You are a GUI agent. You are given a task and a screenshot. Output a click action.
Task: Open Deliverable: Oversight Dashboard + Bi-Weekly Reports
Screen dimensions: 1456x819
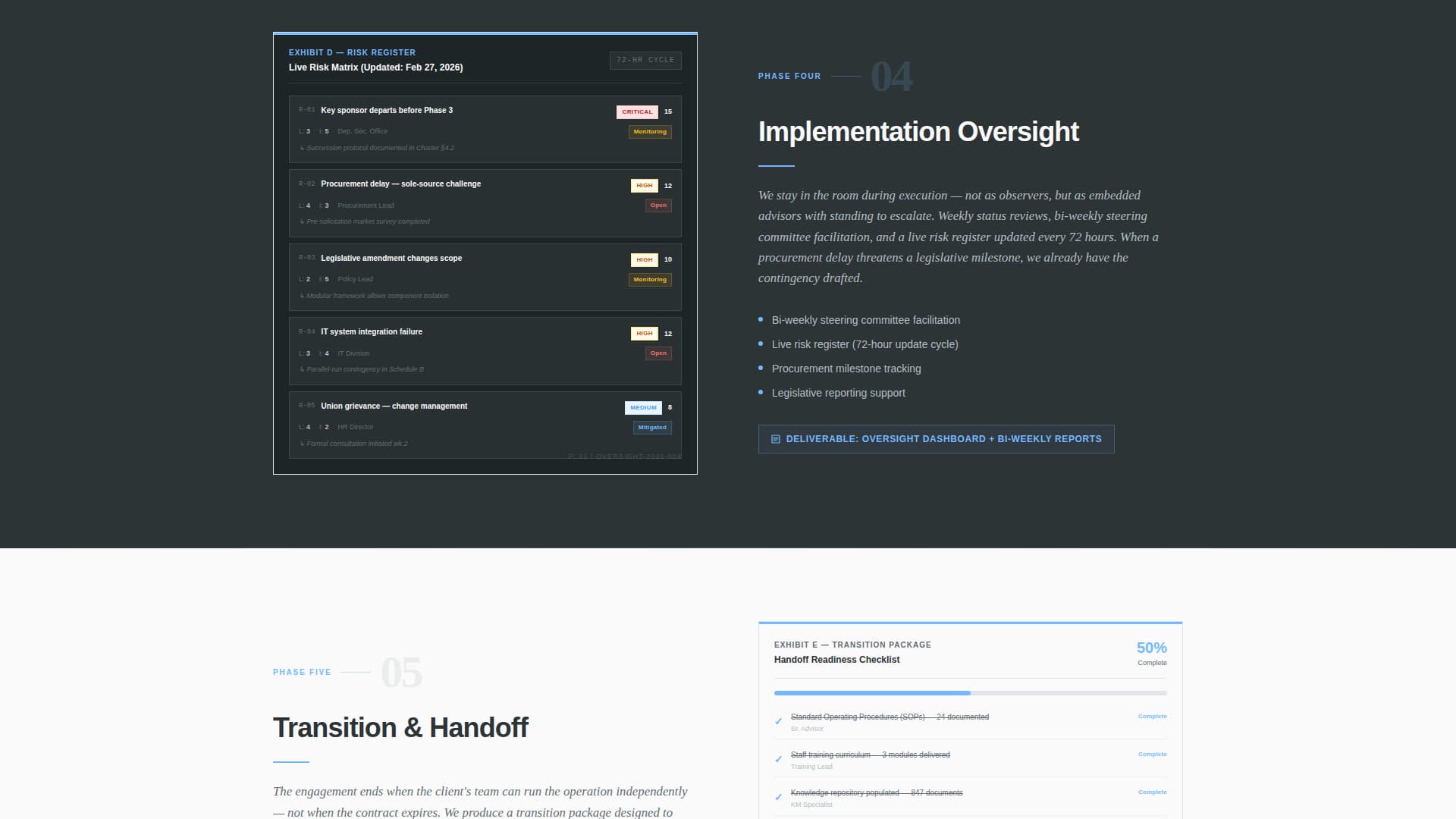(936, 439)
